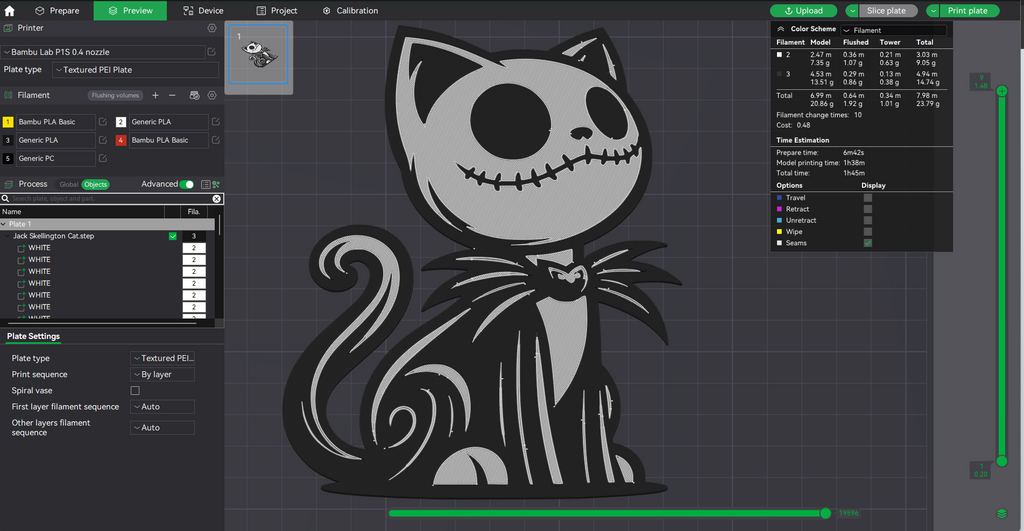Click the yellow filament 1 color swatch
This screenshot has height=531, width=1024.
pyautogui.click(x=8, y=122)
